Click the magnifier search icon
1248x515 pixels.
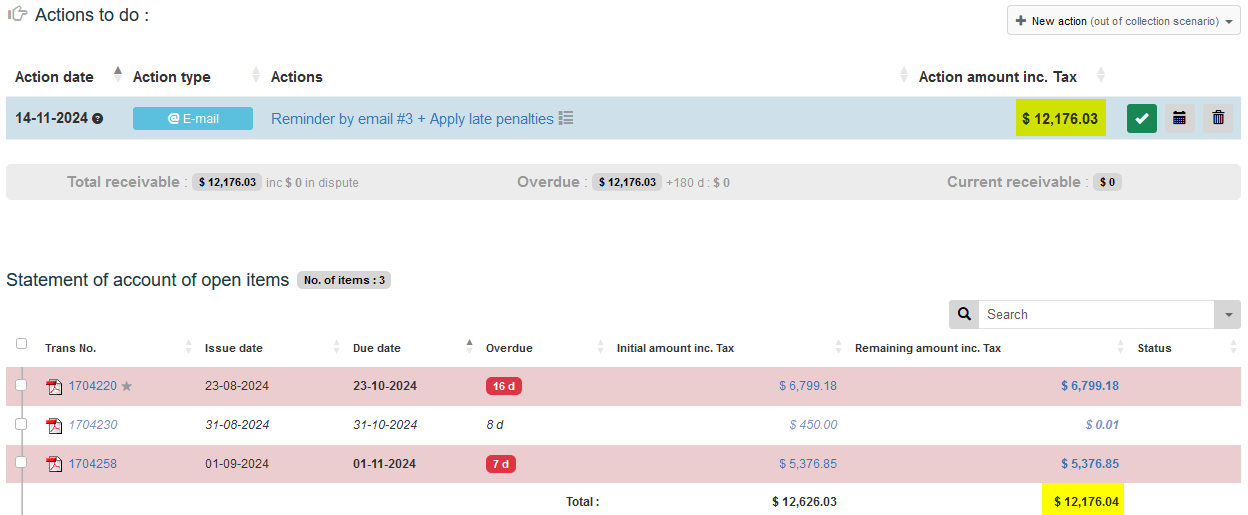point(964,314)
